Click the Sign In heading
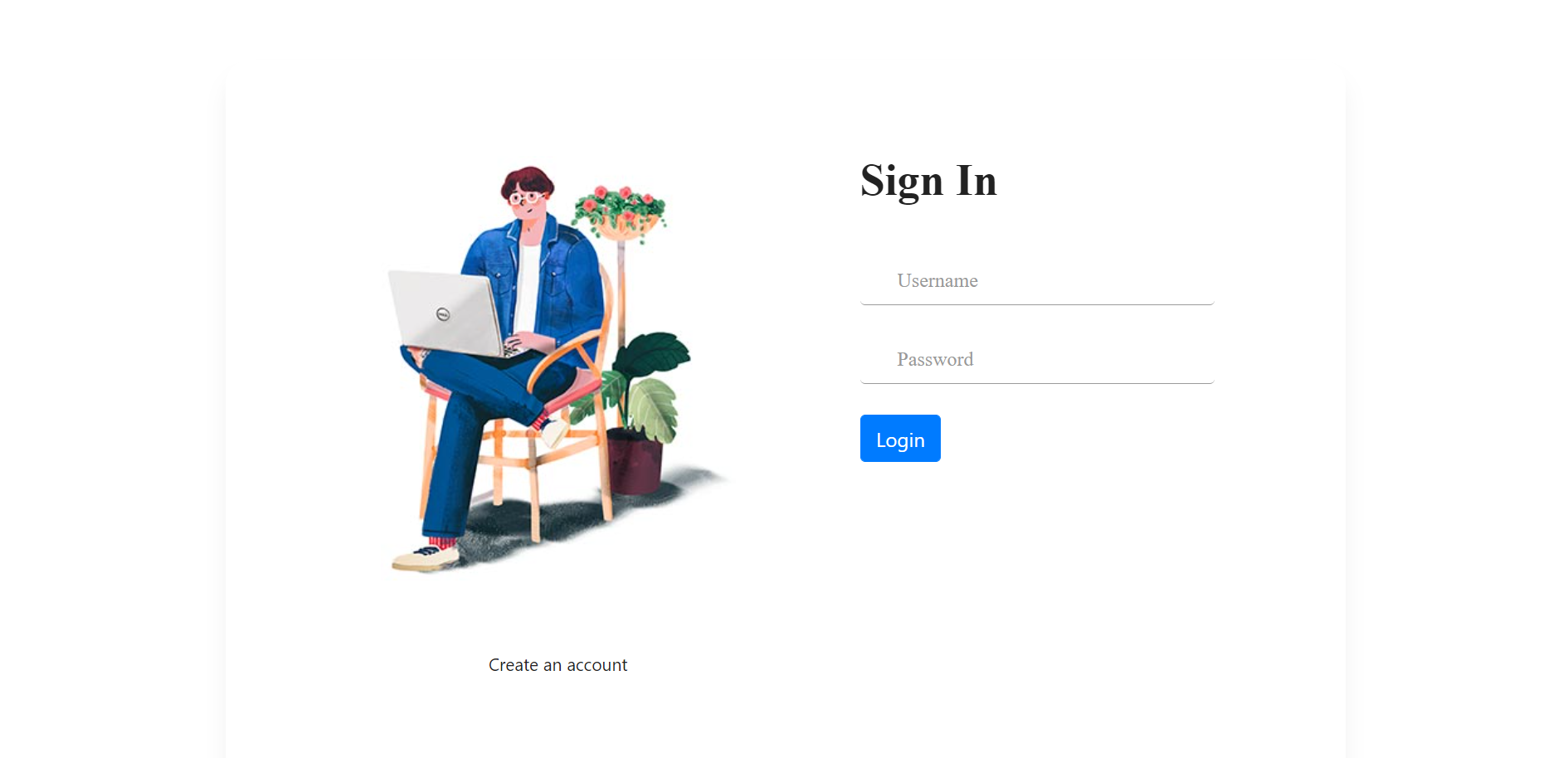 coord(928,182)
